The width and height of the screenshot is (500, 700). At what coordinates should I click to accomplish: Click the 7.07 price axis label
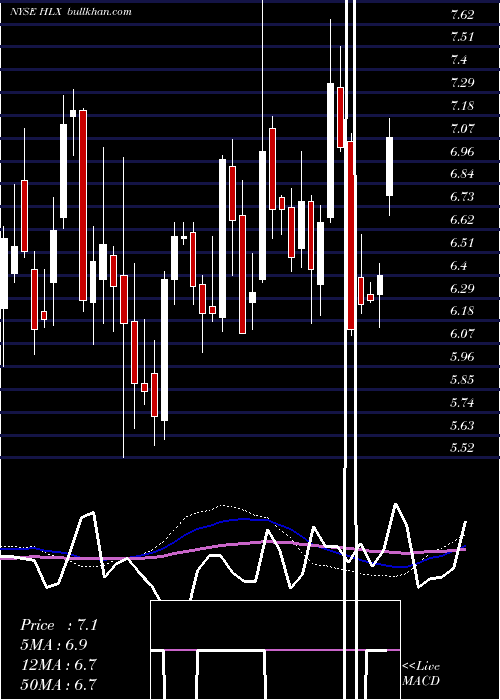click(462, 129)
